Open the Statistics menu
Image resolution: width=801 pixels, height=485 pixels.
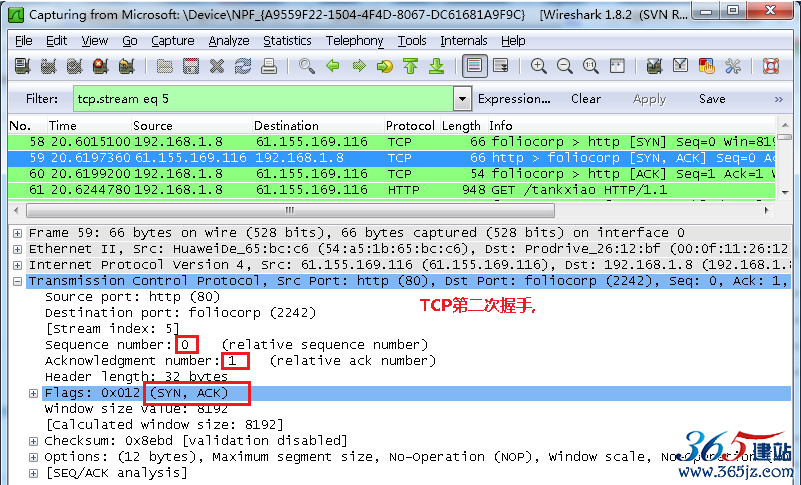[287, 40]
